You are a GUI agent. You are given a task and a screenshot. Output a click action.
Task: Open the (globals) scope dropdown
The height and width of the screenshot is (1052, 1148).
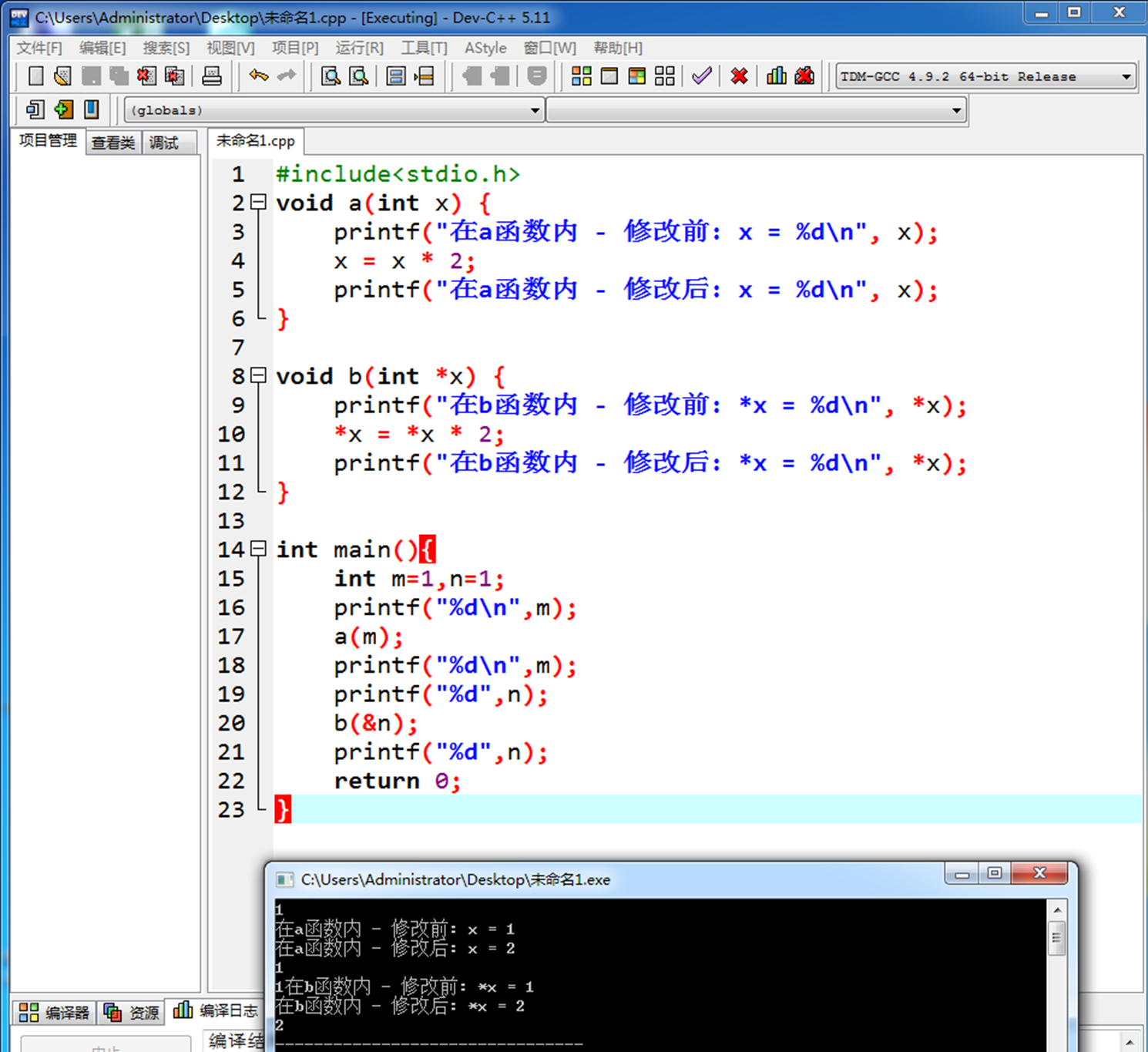(334, 110)
